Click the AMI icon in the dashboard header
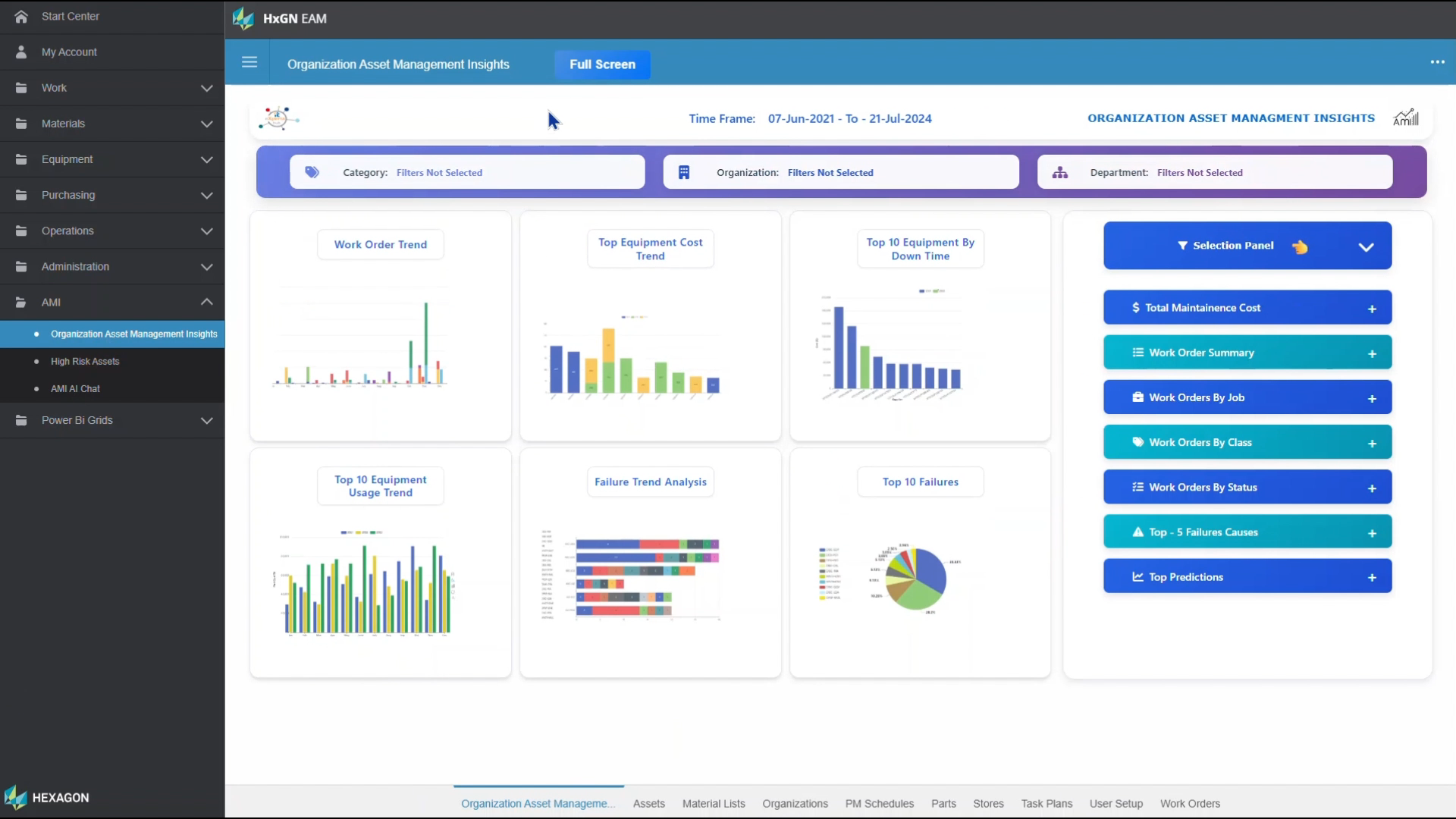1456x819 pixels. [x=1407, y=117]
